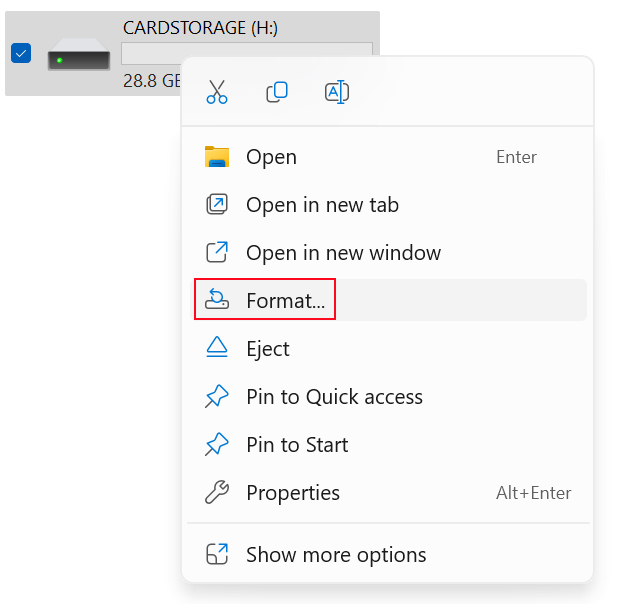Click the Copy icon in the context menu
This screenshot has height=604, width=623.
click(277, 92)
